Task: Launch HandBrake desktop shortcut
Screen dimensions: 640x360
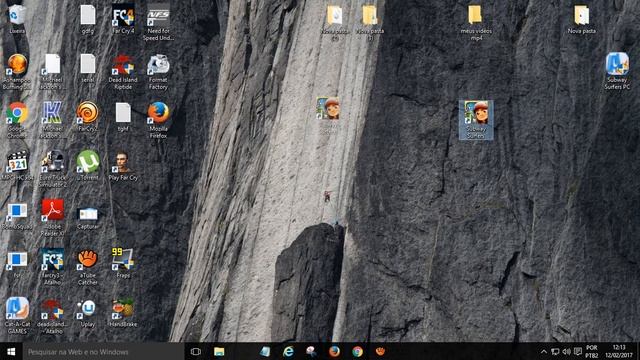Action: (x=123, y=312)
